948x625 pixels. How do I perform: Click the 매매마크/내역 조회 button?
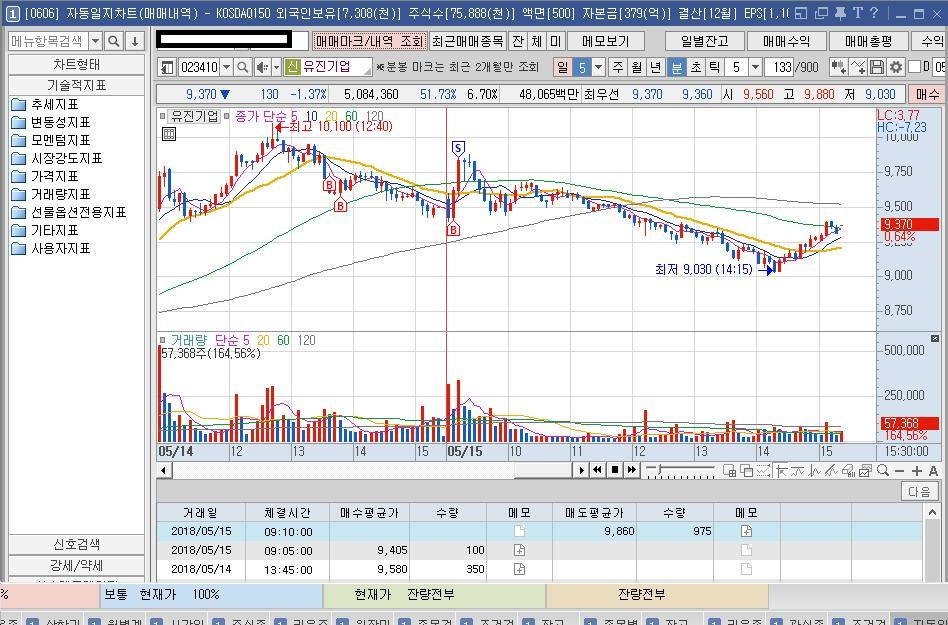coord(369,41)
